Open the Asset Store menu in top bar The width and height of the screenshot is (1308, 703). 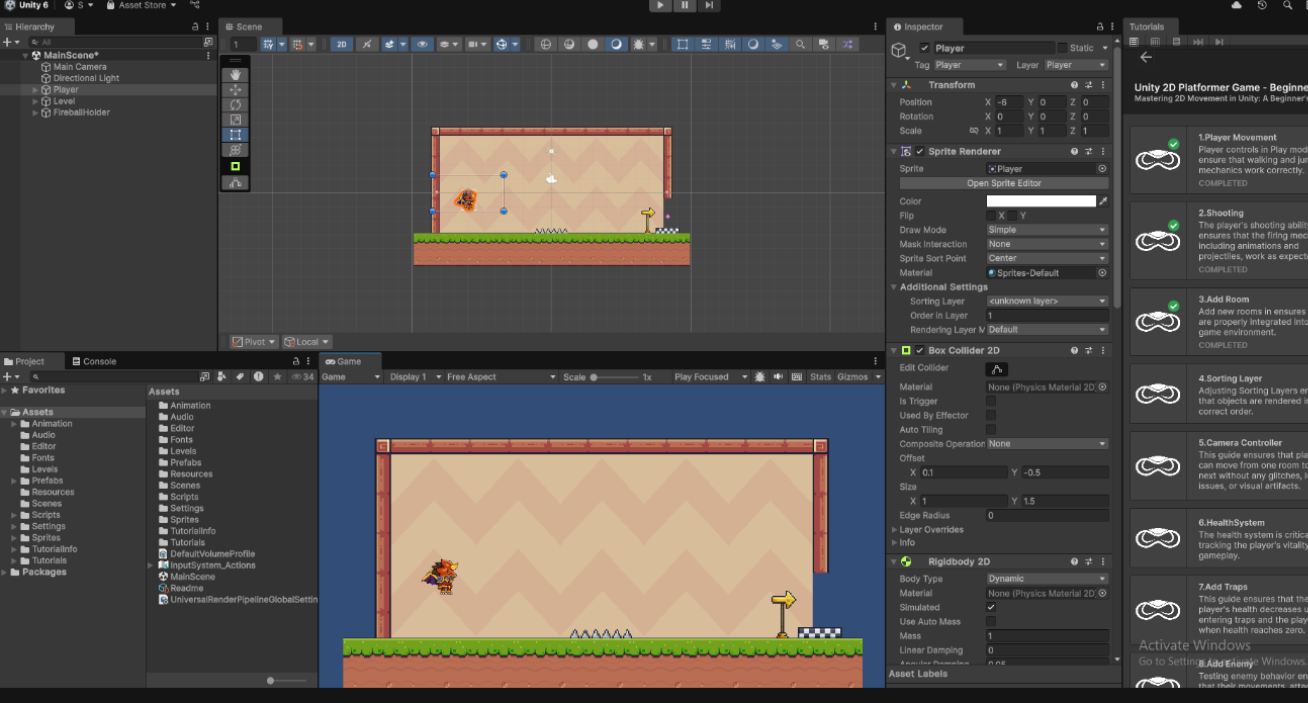(x=143, y=6)
